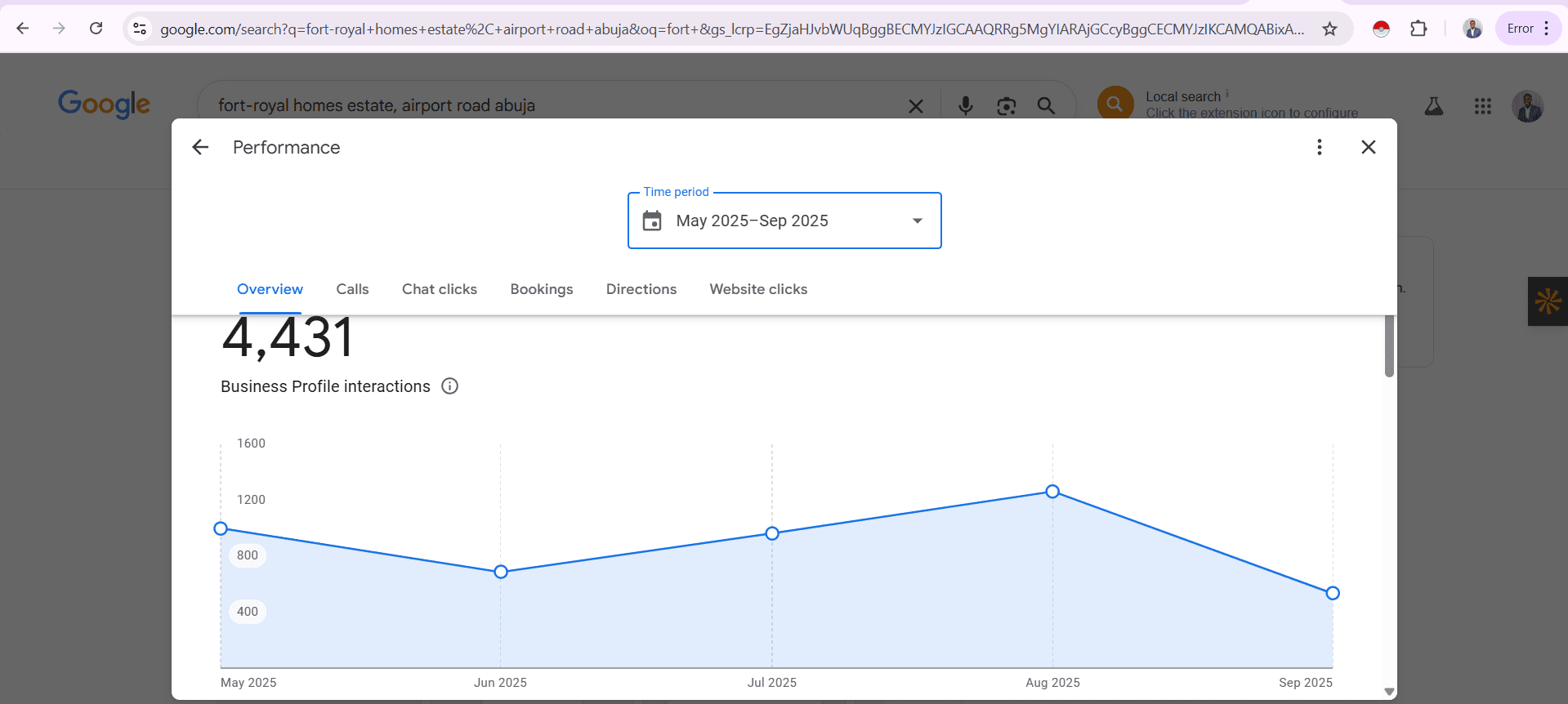Expand the Time period dropdown arrow
Viewport: 1568px width, 704px height.
click(917, 221)
